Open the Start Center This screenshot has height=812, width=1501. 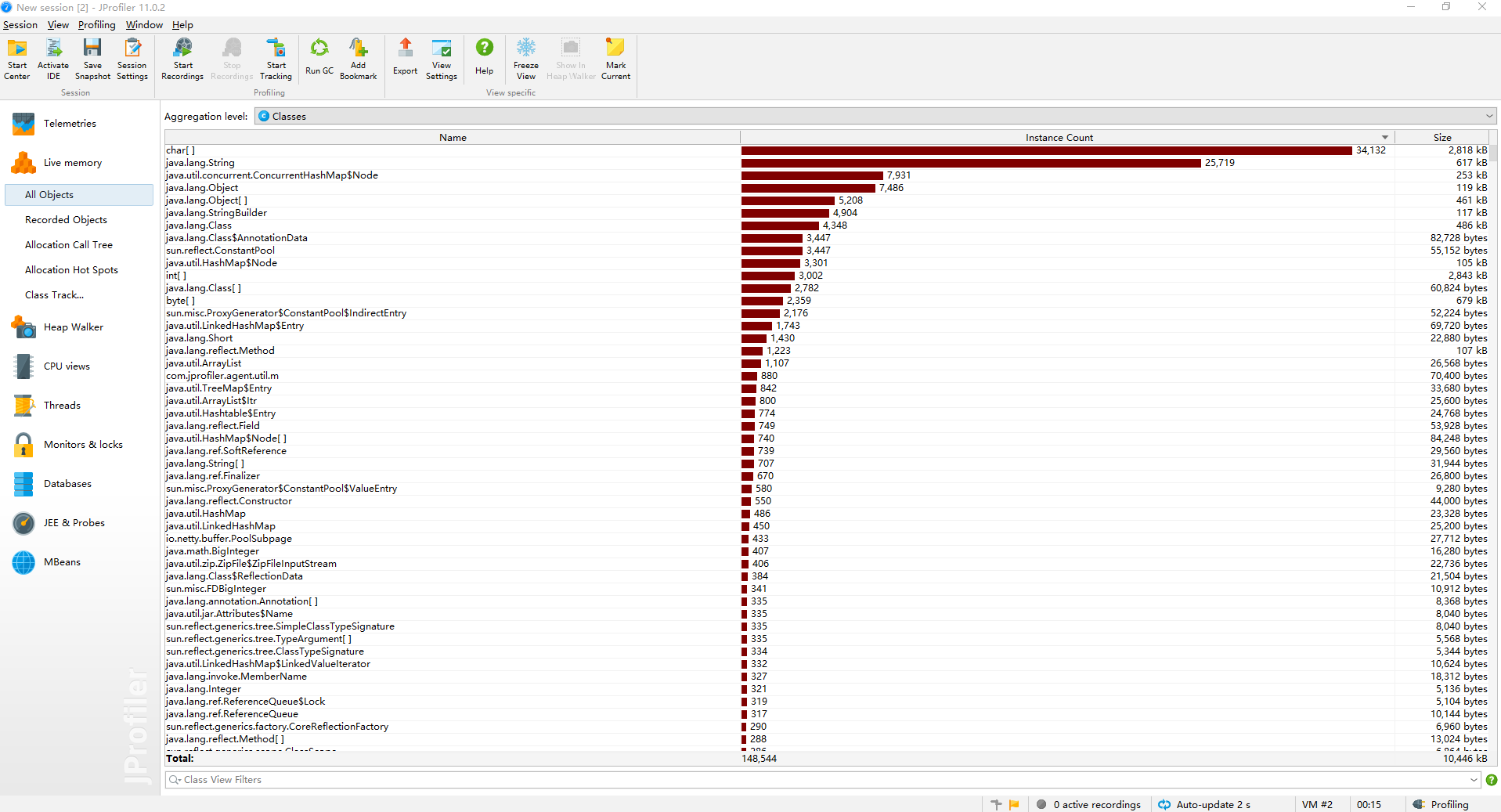17,60
